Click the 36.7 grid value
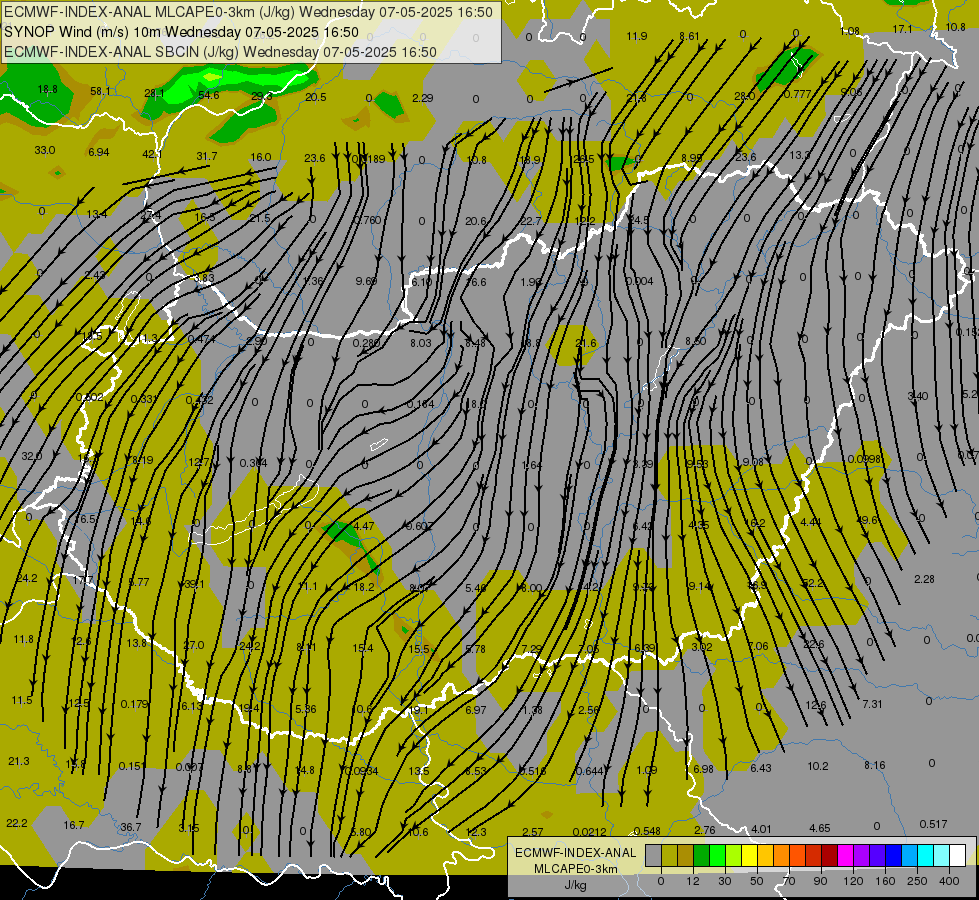Viewport: 979px width, 900px height. [x=130, y=827]
